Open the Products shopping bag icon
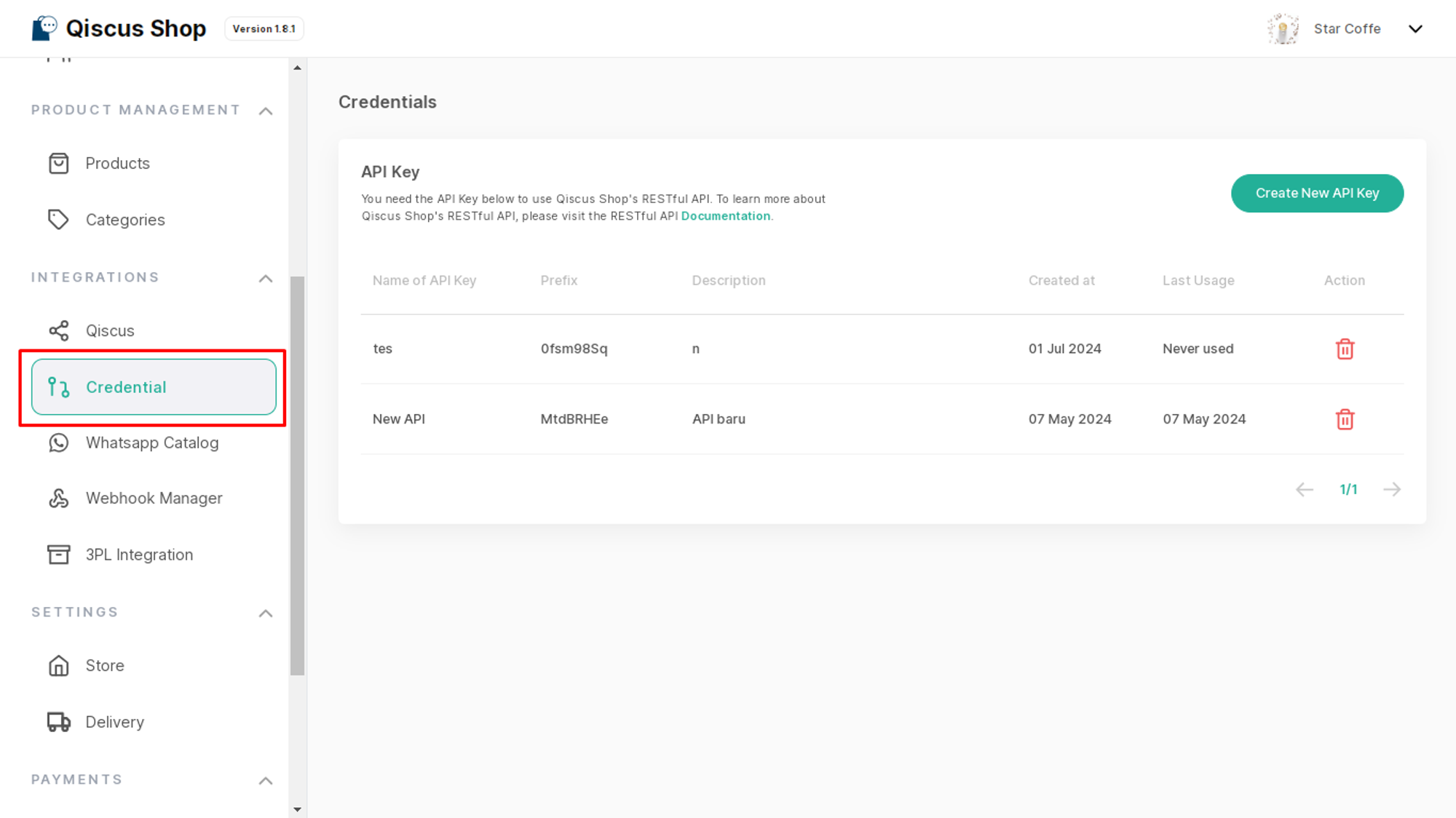The width and height of the screenshot is (1456, 818). [59, 163]
